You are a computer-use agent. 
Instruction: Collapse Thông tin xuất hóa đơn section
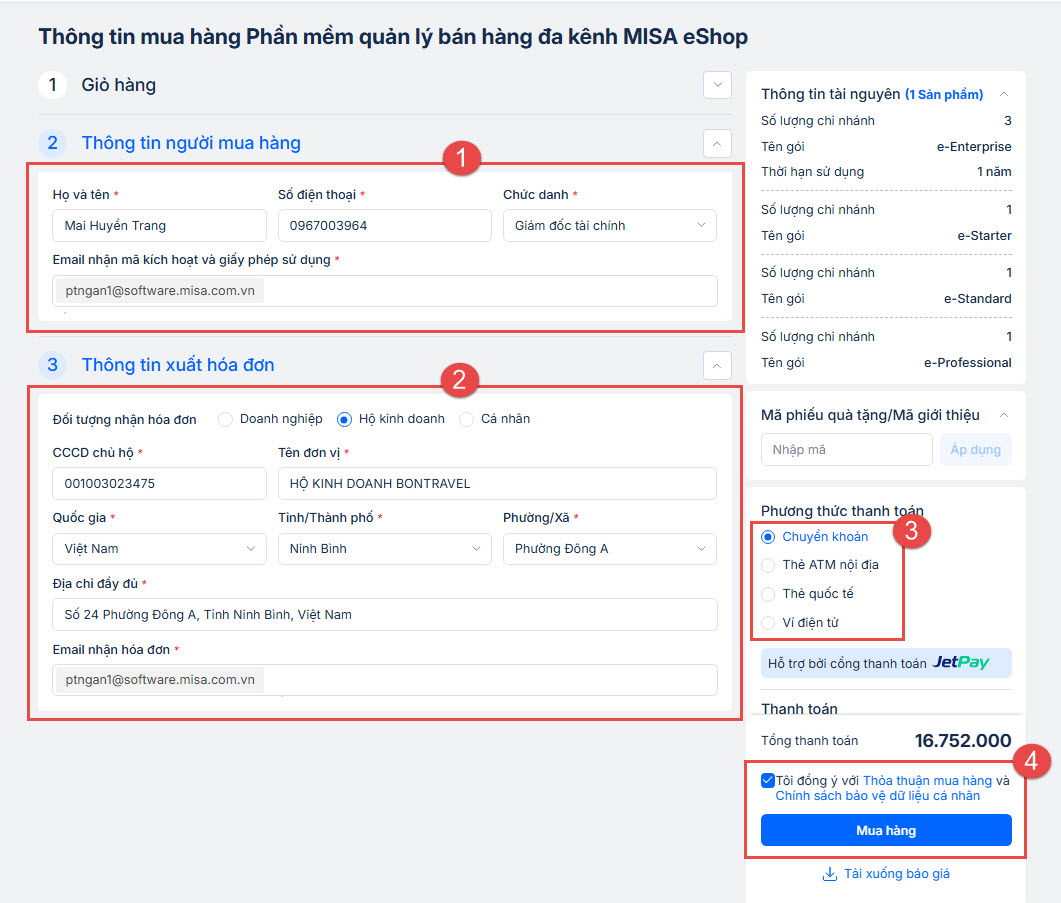(717, 365)
